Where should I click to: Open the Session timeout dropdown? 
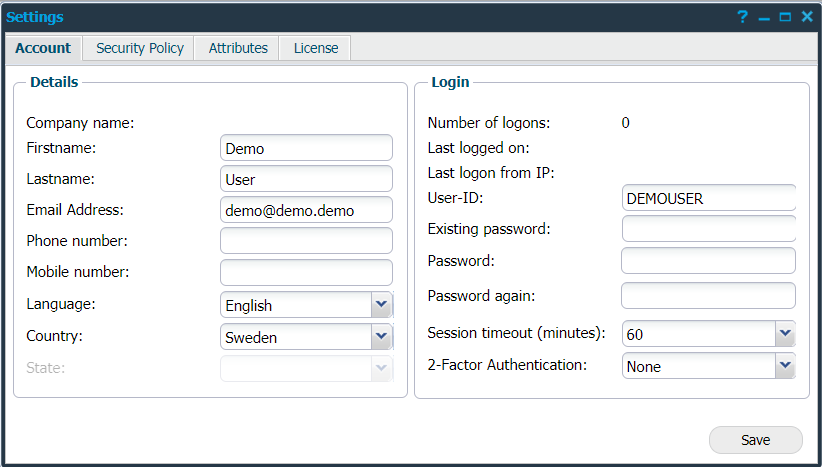pyautogui.click(x=785, y=333)
